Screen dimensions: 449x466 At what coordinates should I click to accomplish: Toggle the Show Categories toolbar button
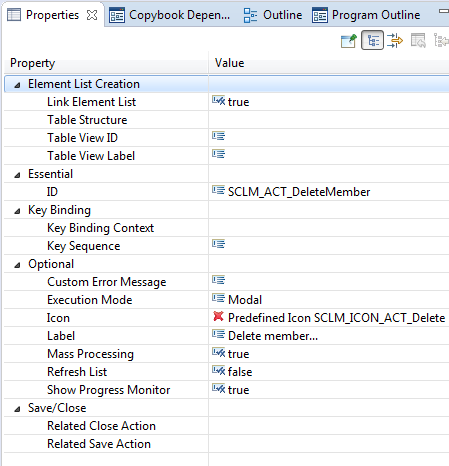point(372,41)
